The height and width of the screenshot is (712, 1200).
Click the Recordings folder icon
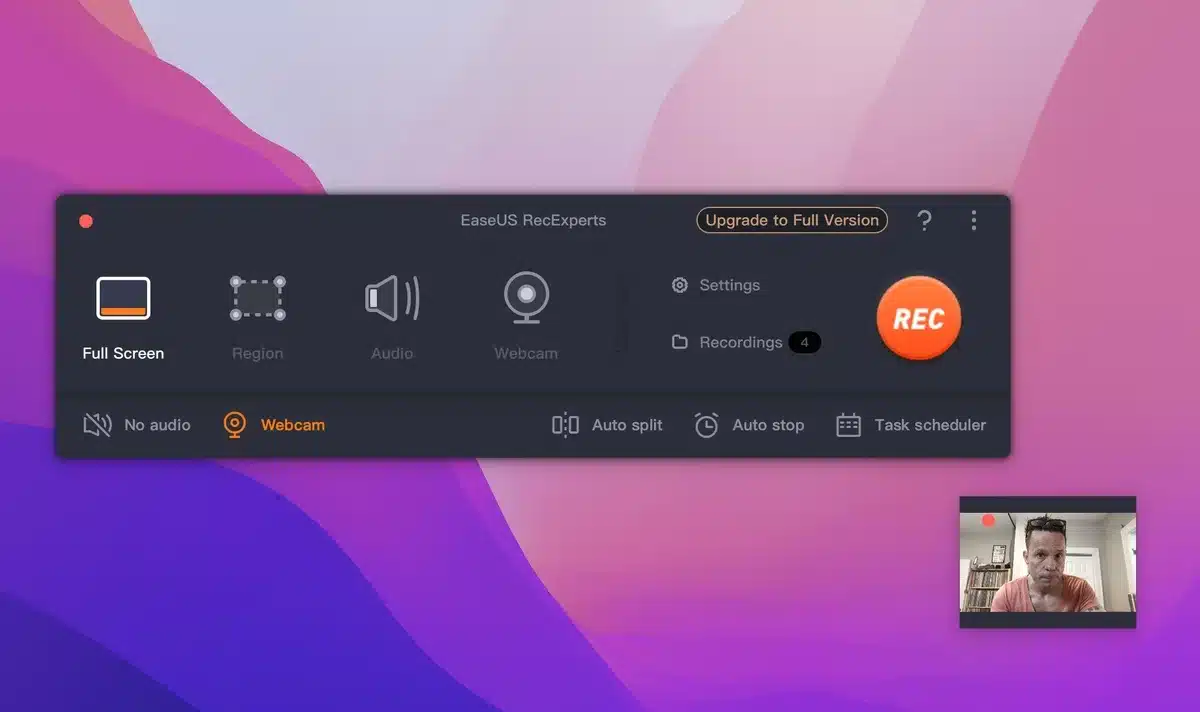tap(680, 342)
